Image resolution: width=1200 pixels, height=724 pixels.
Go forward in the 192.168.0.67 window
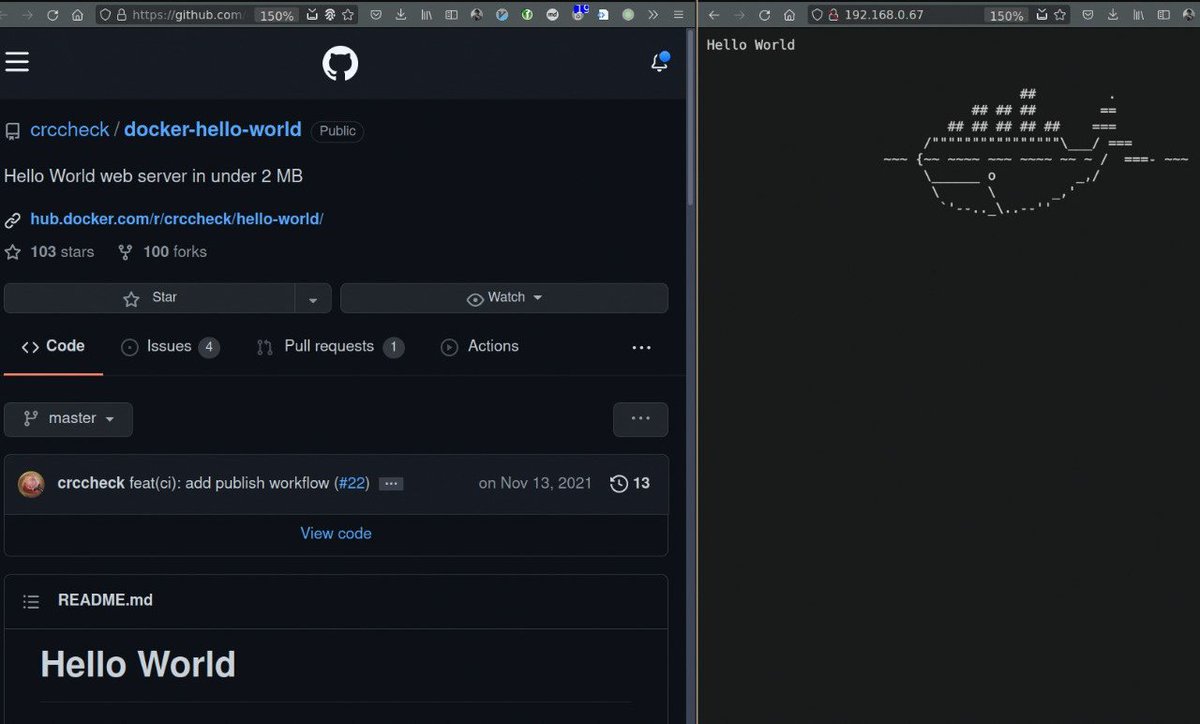[739, 15]
